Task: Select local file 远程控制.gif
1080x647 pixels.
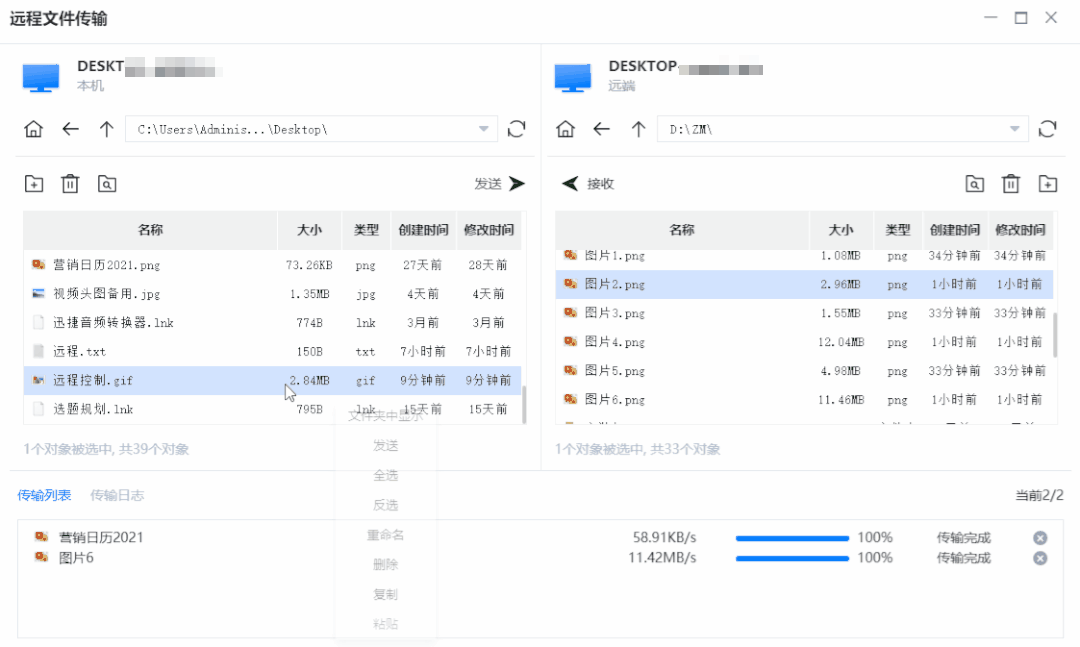Action: click(272, 380)
